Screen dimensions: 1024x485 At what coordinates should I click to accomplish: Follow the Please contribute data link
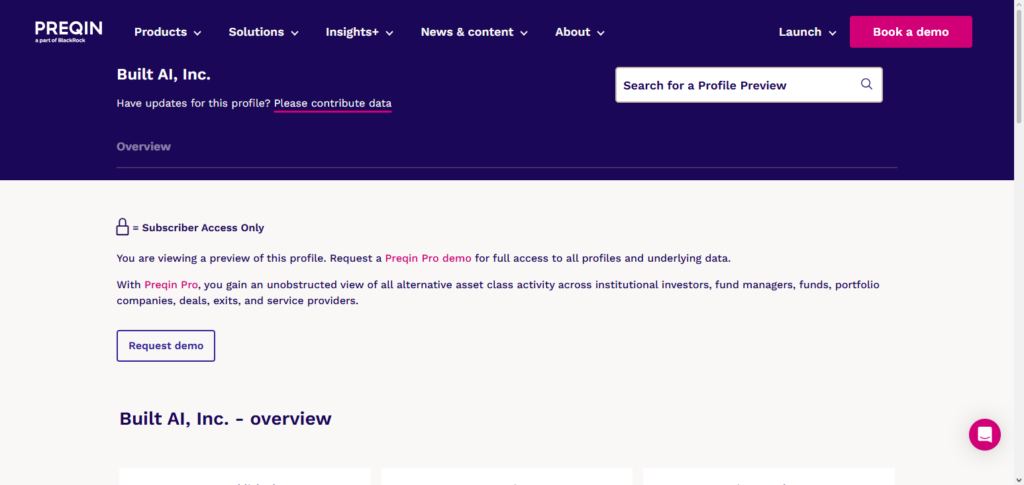(x=332, y=104)
